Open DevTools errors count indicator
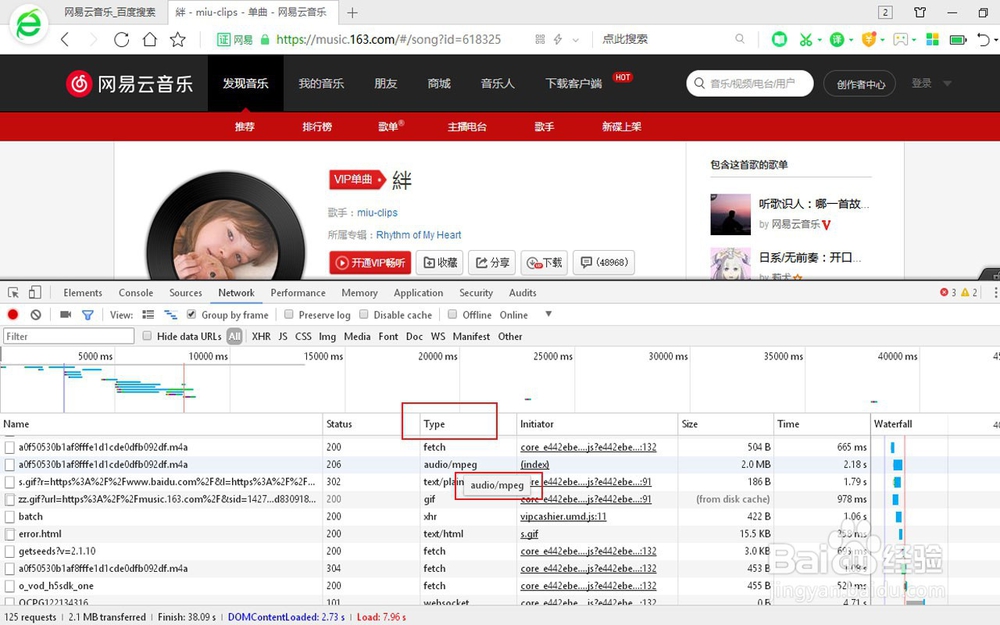This screenshot has height=625, width=1000. pos(948,293)
